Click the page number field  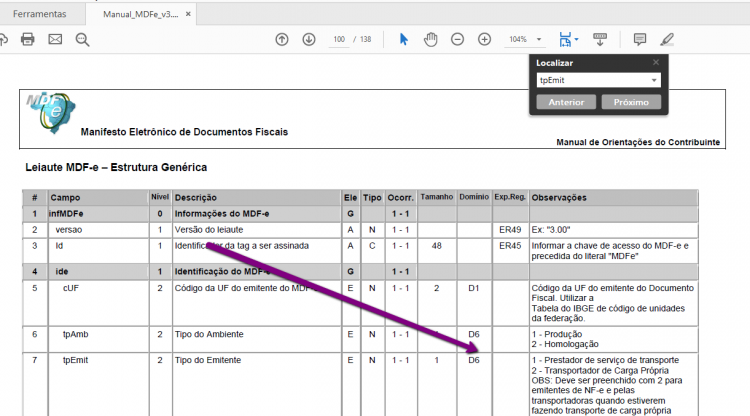[339, 39]
